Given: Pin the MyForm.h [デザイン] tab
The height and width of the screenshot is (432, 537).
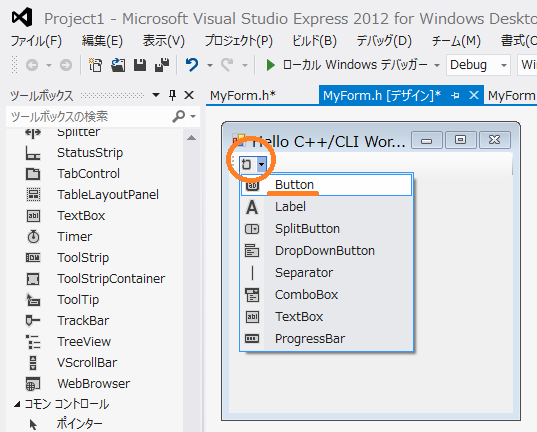Looking at the screenshot, I should click(455, 95).
